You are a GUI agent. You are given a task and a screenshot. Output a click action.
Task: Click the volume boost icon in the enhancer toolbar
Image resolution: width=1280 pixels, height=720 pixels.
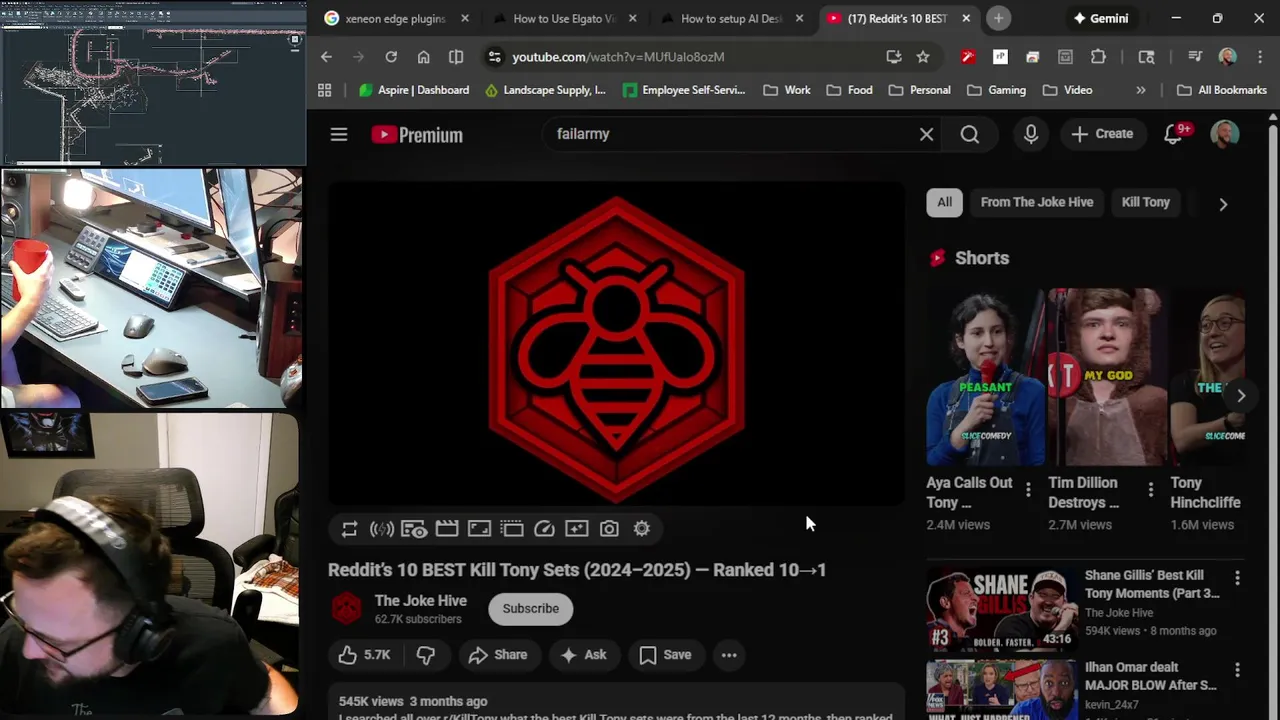point(381,529)
